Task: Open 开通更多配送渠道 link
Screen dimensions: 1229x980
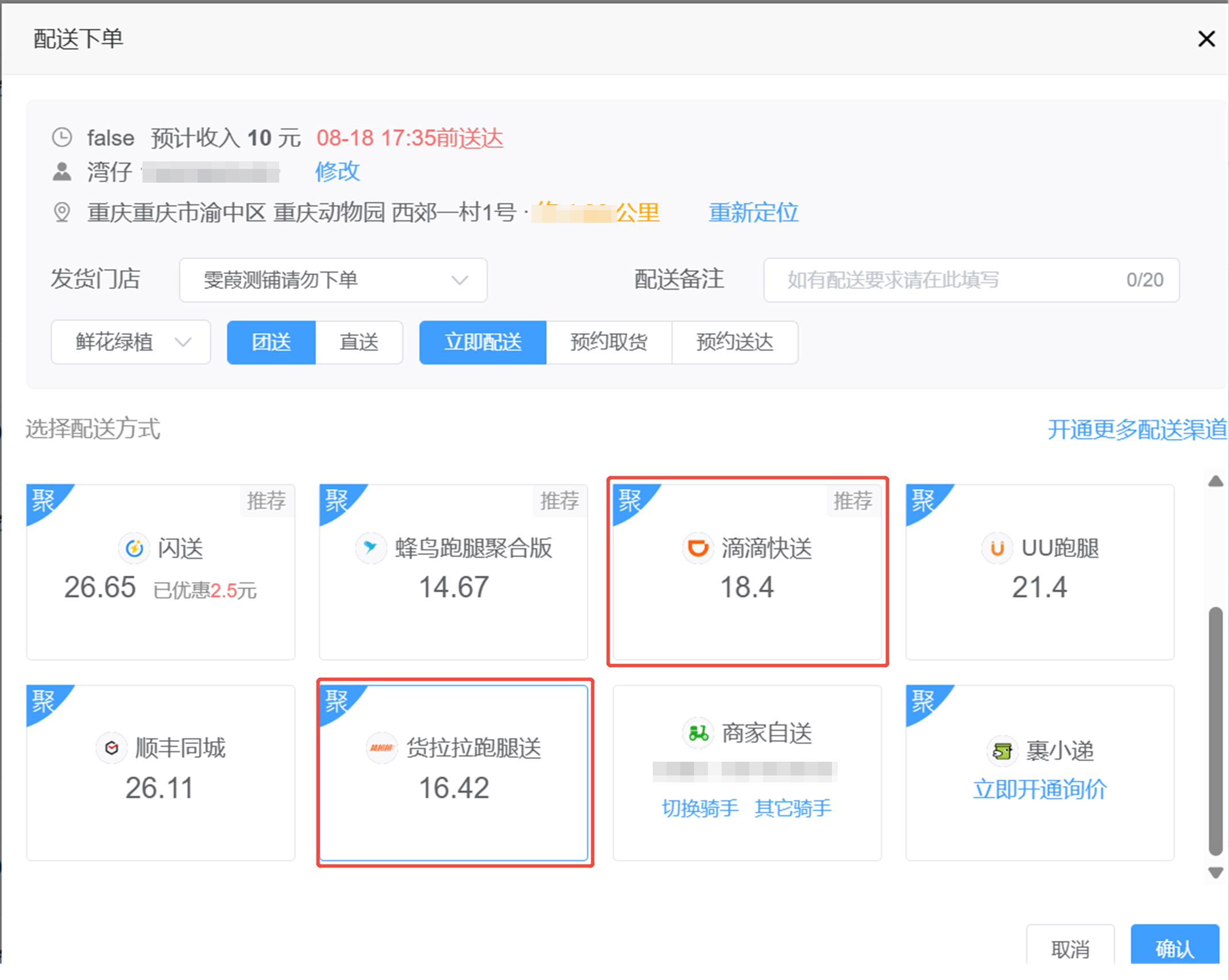Action: (1138, 429)
